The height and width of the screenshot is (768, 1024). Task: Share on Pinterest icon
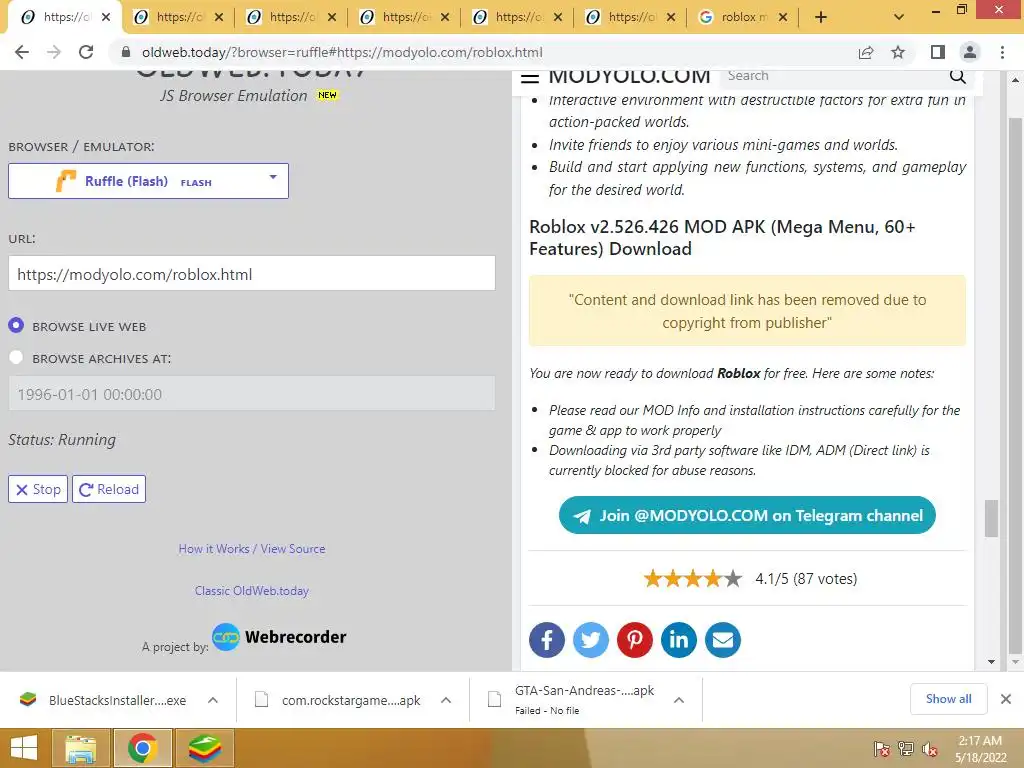[635, 640]
